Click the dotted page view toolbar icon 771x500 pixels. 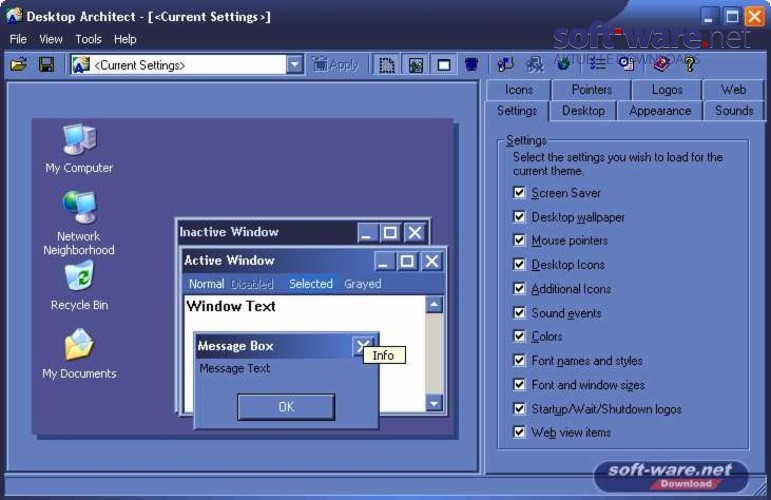coord(387,65)
